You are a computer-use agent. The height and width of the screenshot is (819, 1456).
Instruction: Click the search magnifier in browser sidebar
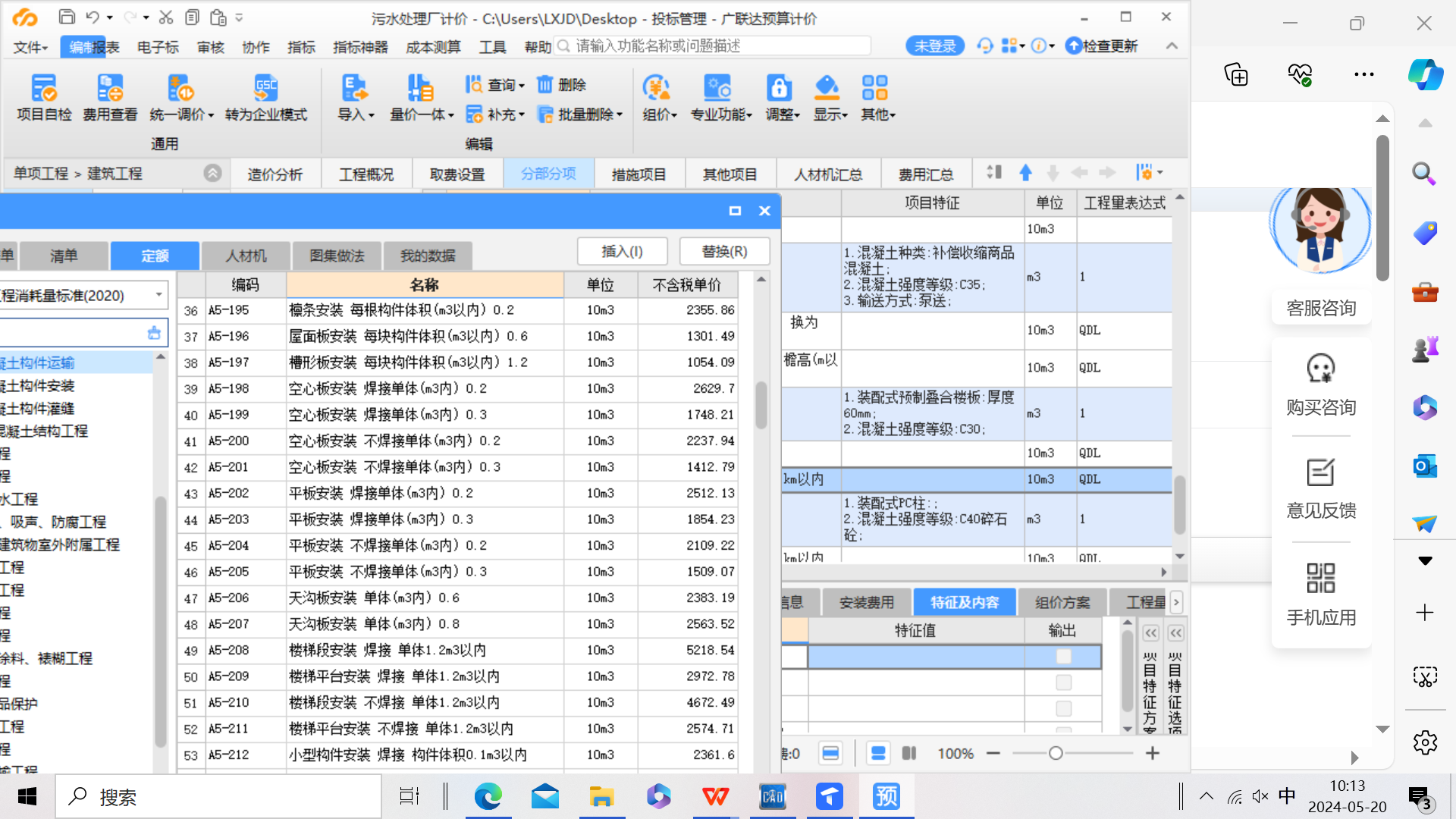tap(1424, 174)
